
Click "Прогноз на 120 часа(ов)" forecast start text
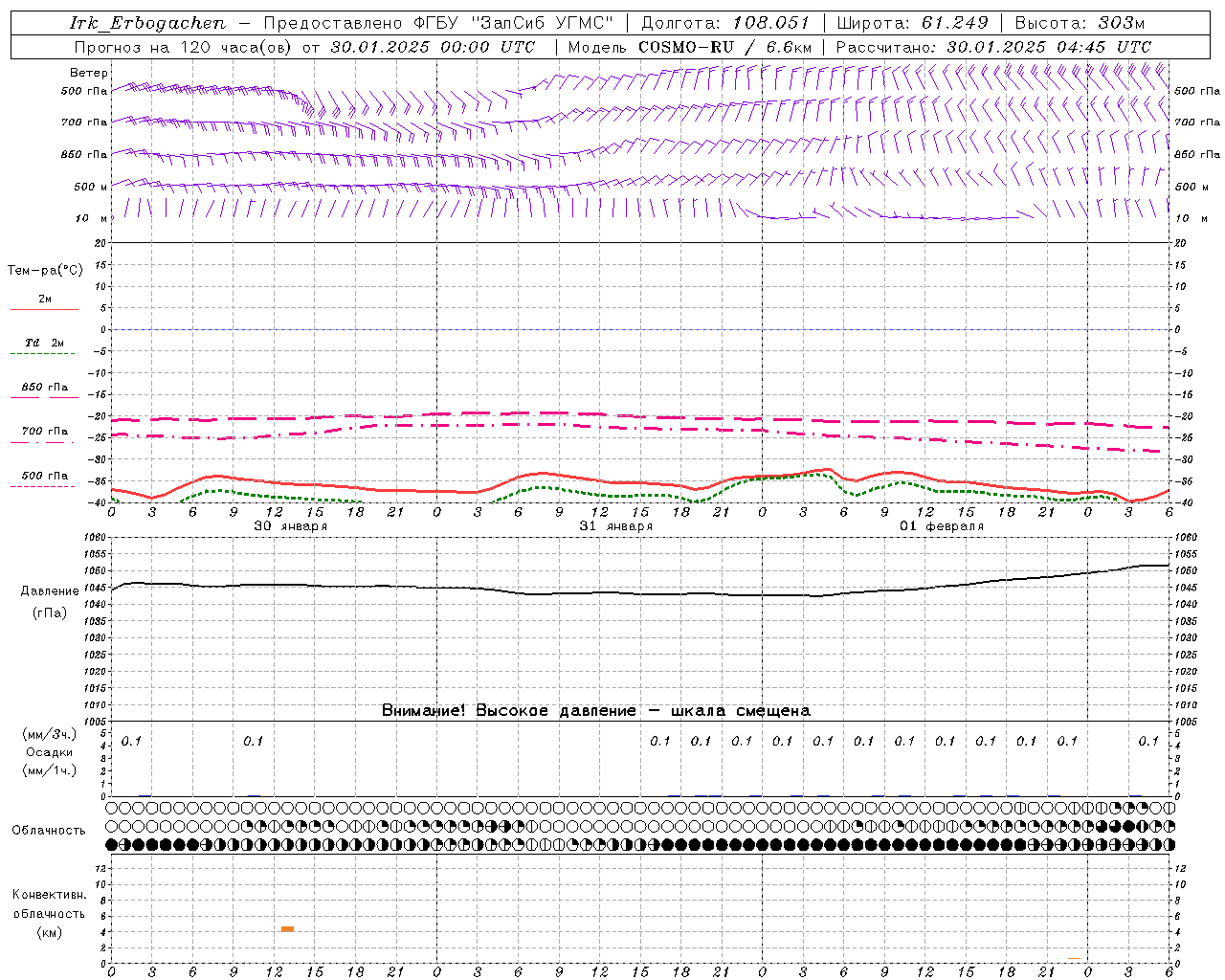[185, 47]
